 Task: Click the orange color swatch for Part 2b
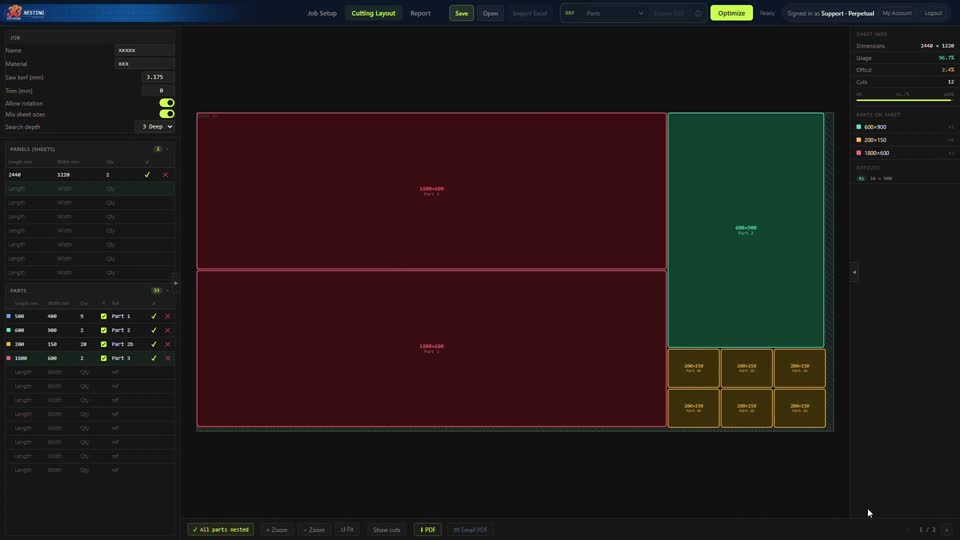[x=9, y=345]
